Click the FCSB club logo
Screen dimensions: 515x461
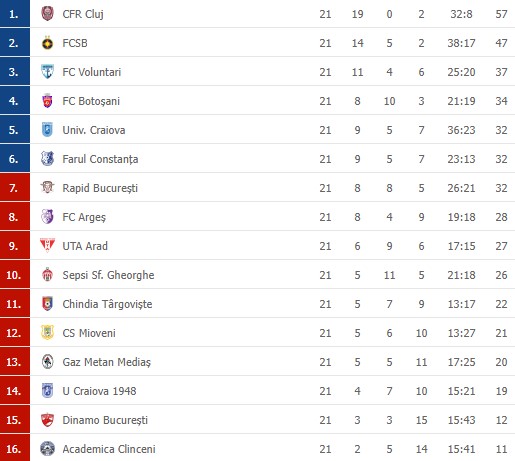(47, 43)
